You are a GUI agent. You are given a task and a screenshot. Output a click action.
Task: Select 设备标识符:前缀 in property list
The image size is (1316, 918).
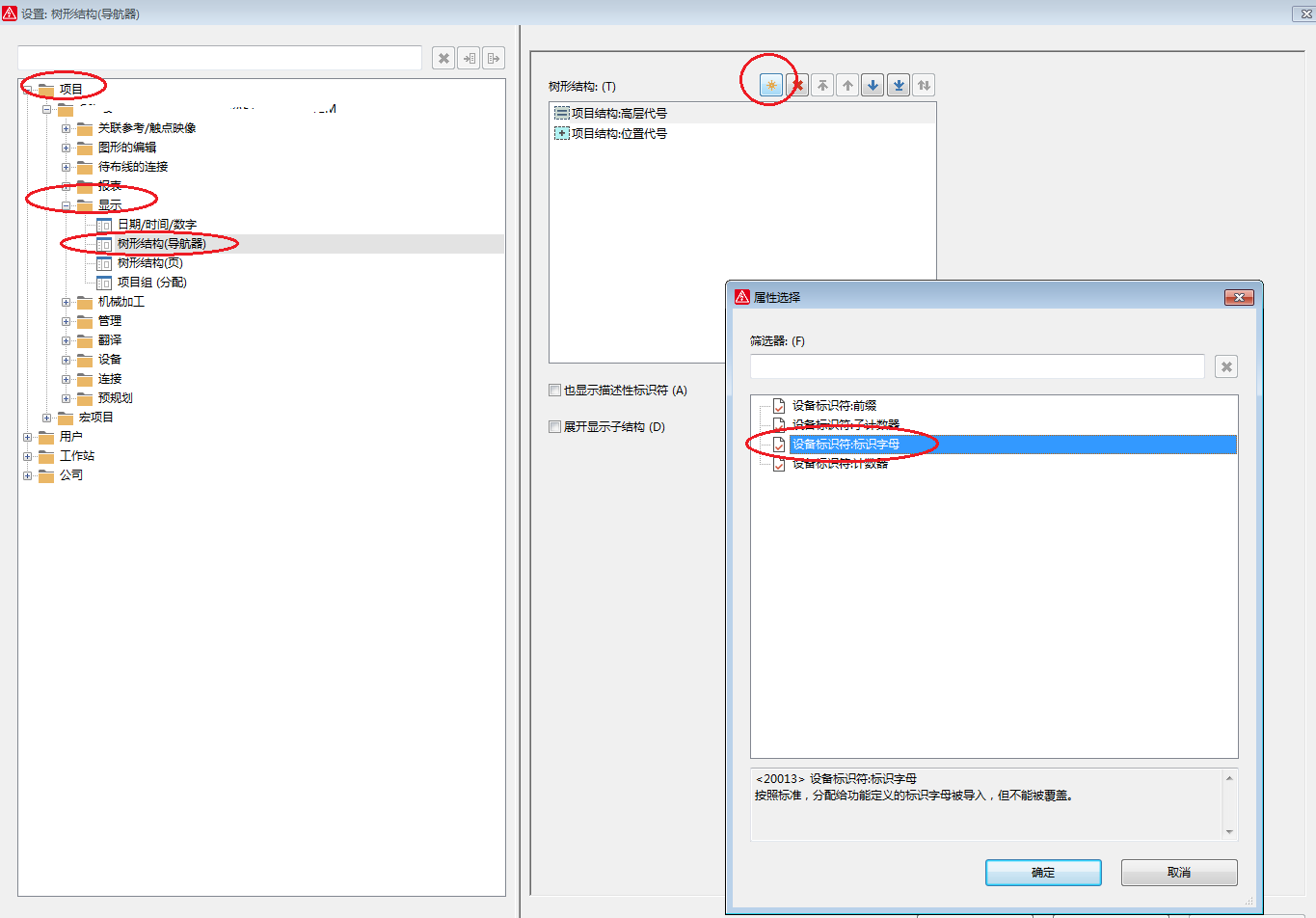click(x=834, y=406)
